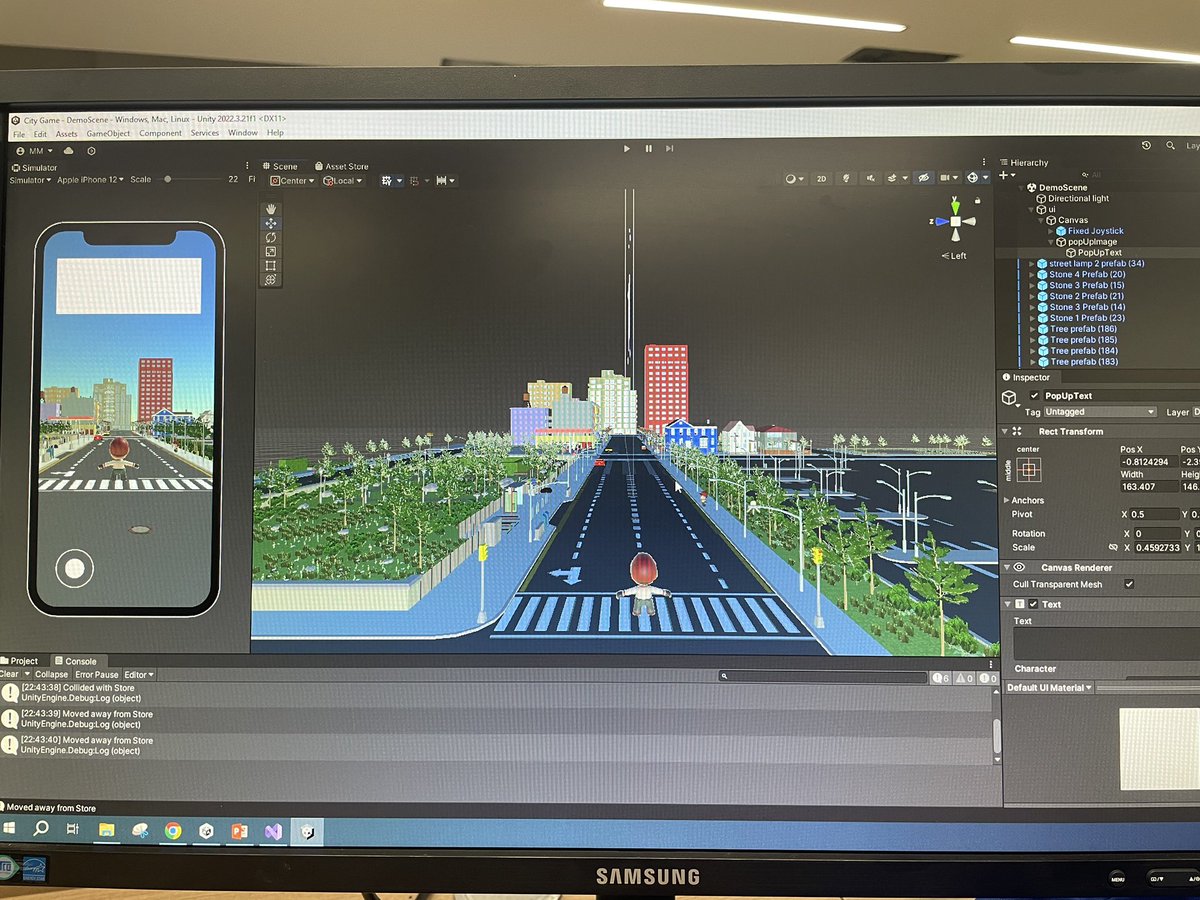
Task: Toggle scene visibility eye icon
Action: [x=924, y=178]
